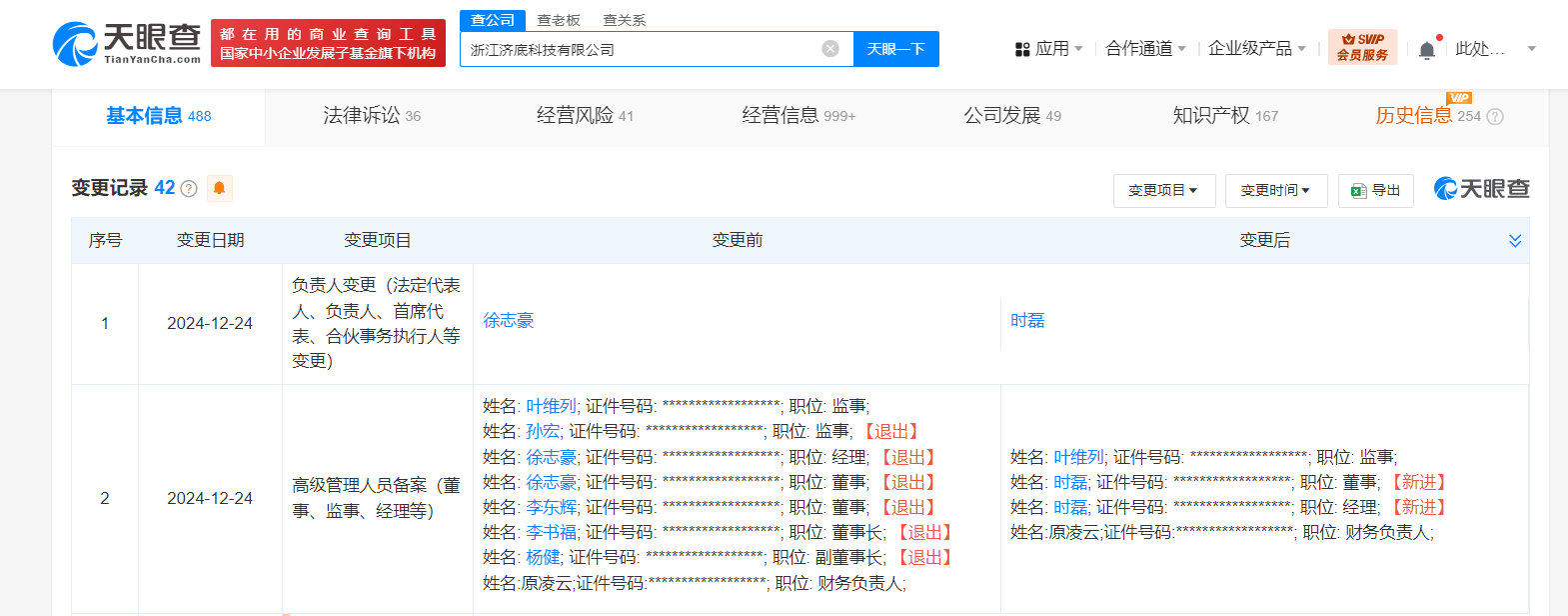The height and width of the screenshot is (616, 1568).
Task: Select the 查老板 search mode tab
Action: (x=559, y=20)
